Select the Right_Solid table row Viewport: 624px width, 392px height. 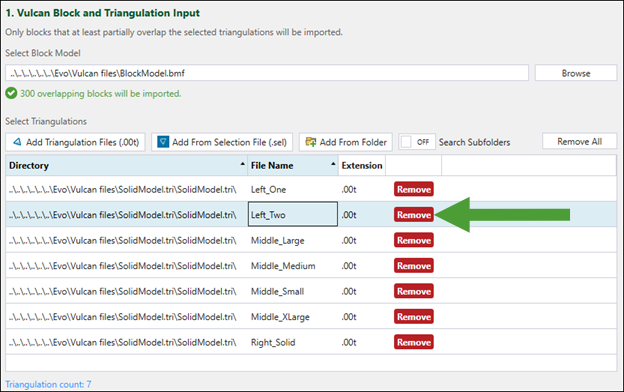pos(311,342)
